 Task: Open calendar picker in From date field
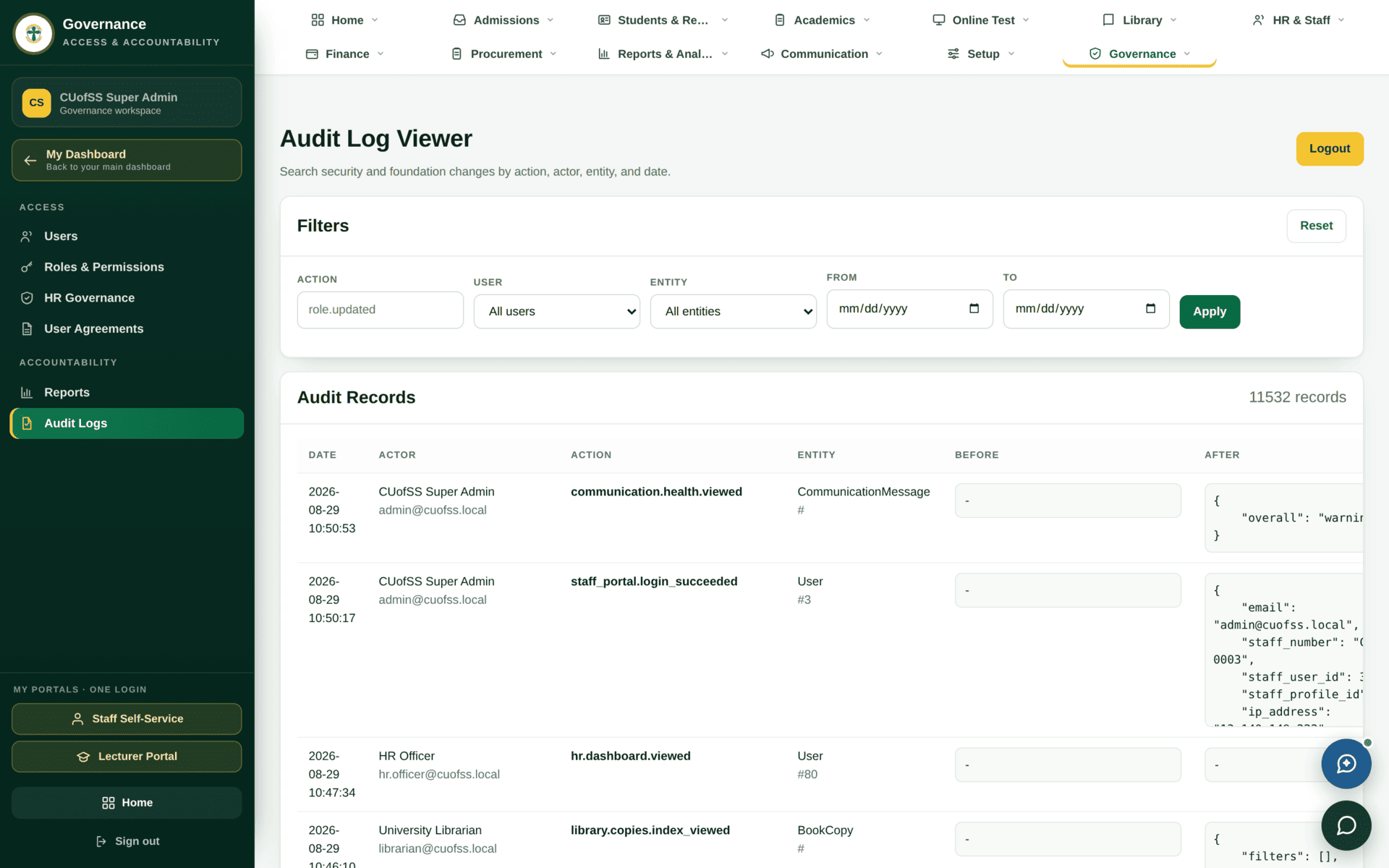[x=974, y=309]
